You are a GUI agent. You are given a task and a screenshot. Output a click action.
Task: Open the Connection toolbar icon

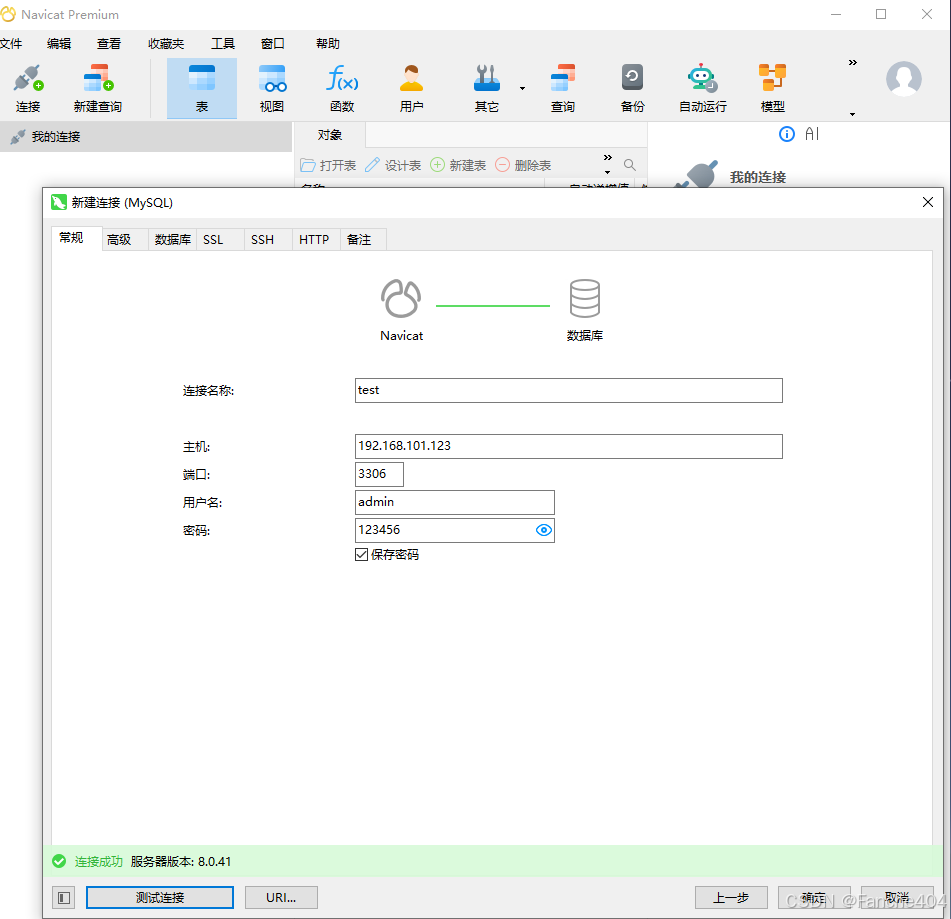[28, 89]
